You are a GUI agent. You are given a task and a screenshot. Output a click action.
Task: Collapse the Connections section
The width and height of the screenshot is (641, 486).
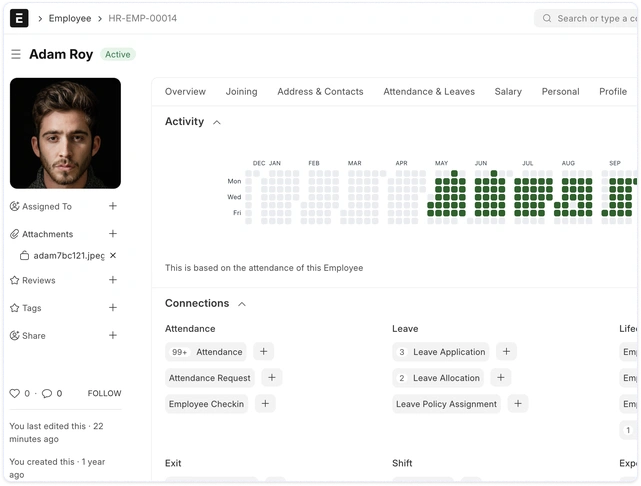coord(242,304)
